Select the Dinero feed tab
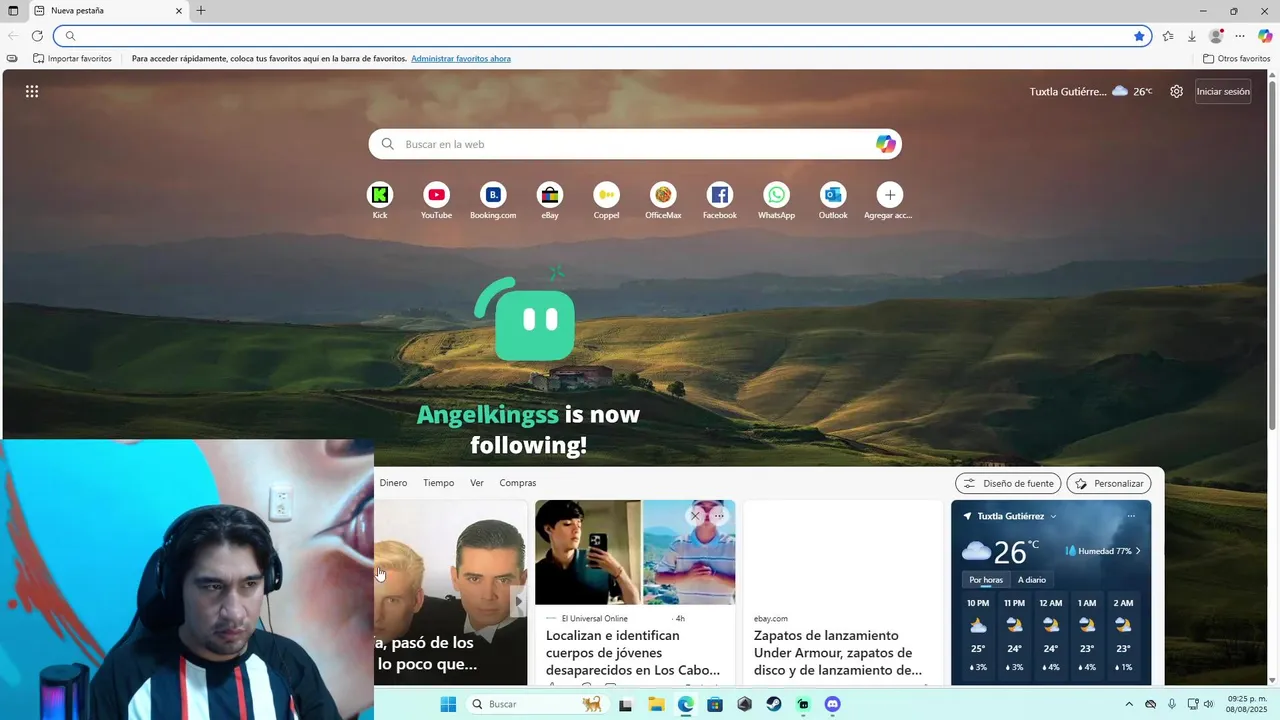The height and width of the screenshot is (720, 1280). 393,483
